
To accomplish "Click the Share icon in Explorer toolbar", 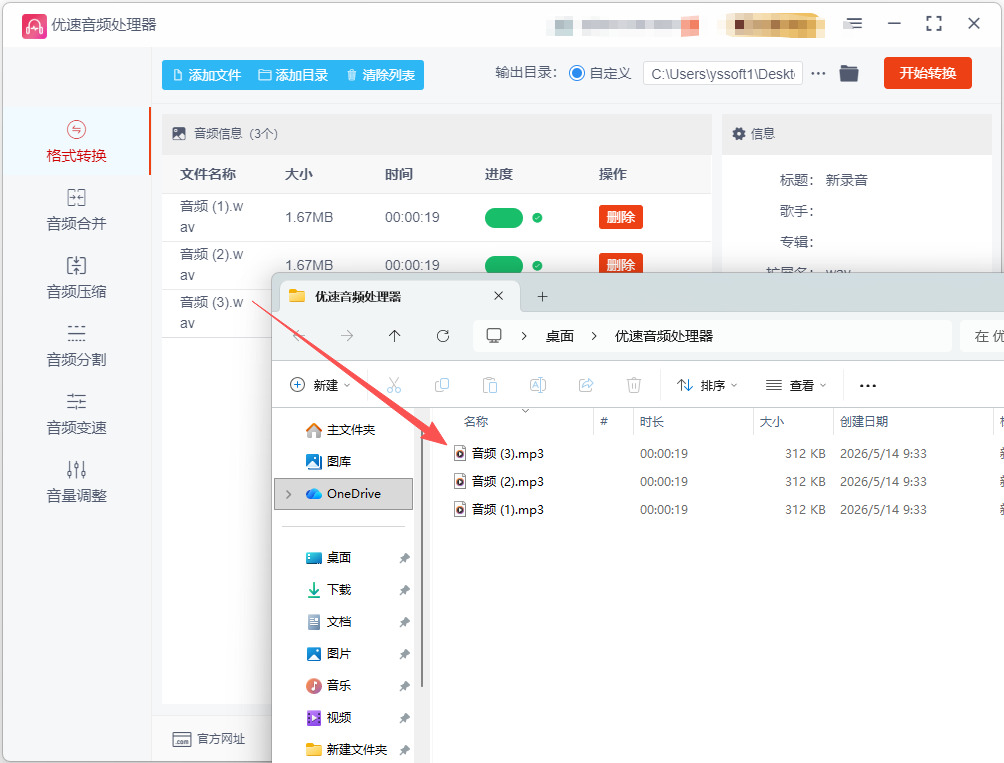I will [586, 385].
